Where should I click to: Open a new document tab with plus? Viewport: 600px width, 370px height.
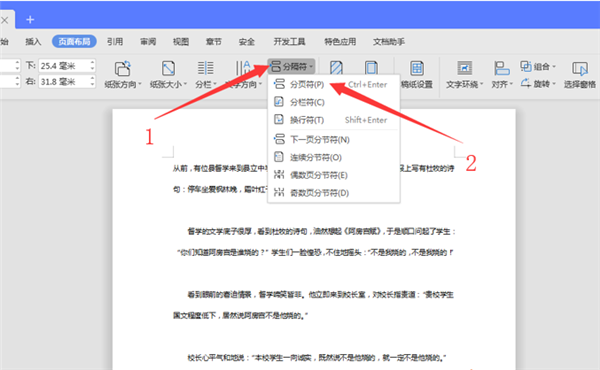click(x=30, y=20)
